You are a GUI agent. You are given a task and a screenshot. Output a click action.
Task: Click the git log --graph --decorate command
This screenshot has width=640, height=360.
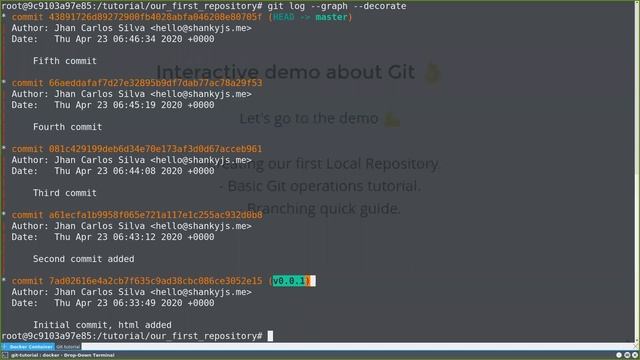pyautogui.click(x=337, y=6)
